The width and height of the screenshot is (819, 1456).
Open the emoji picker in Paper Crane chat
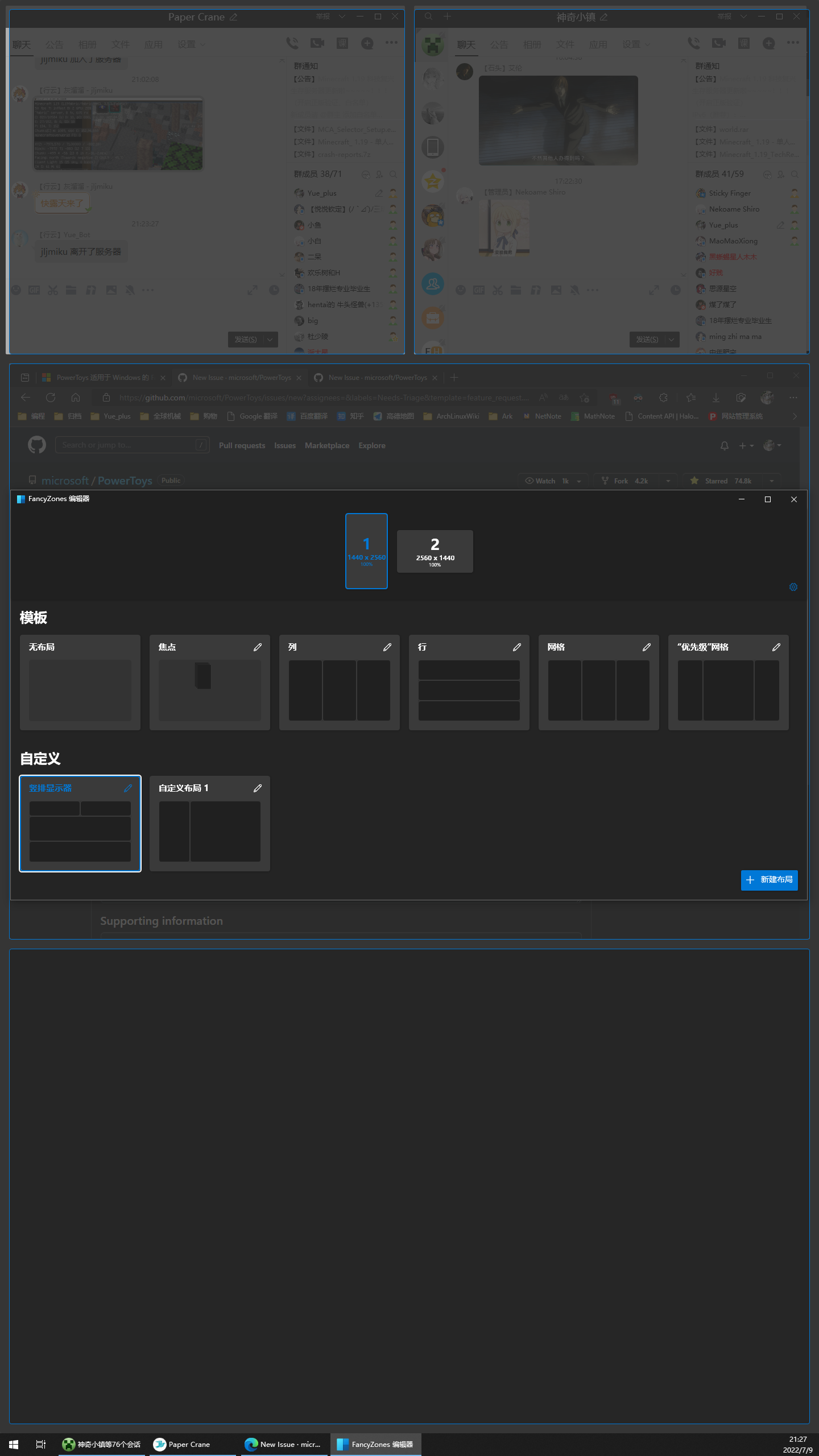click(16, 290)
